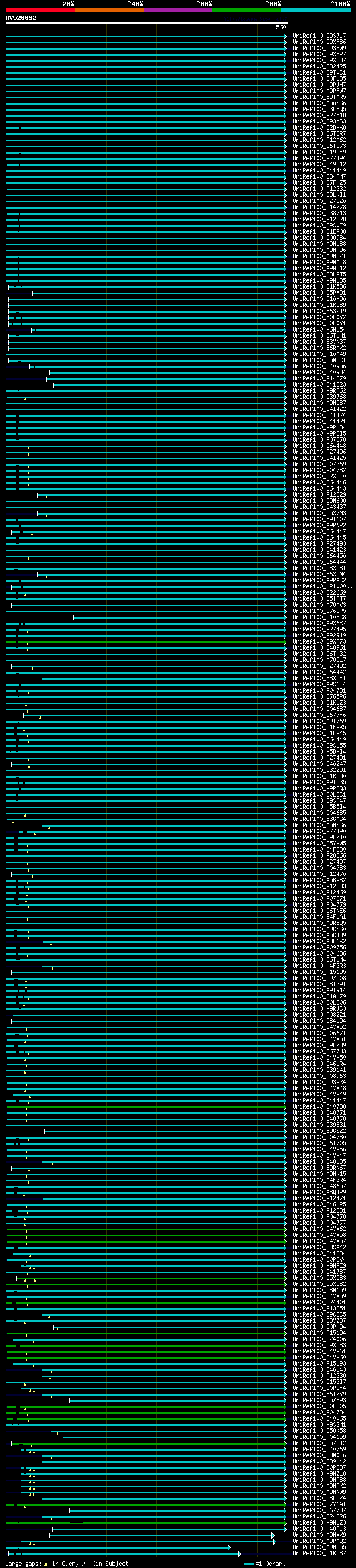The width and height of the screenshot is (356, 1568).
Task: Click the white query sequence bar
Action: pos(147,23)
